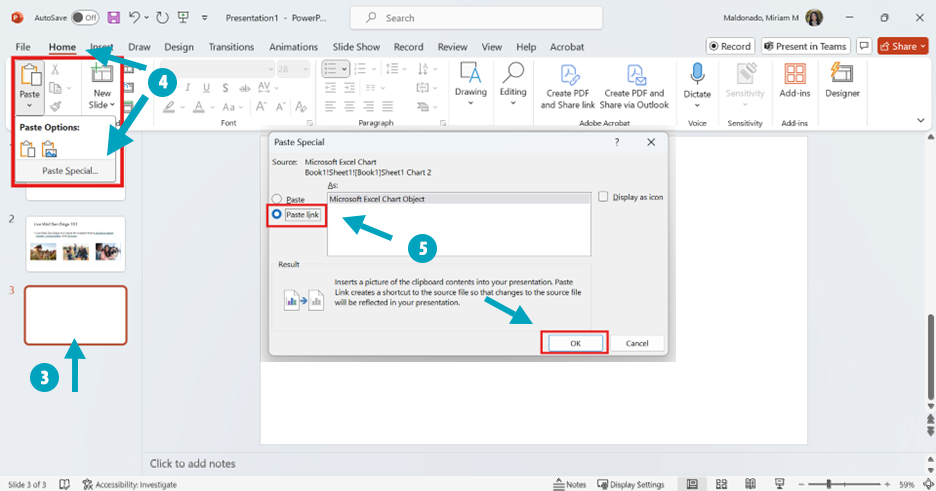Click the Cut scissors icon
This screenshot has height=491, width=936.
pyautogui.click(x=55, y=69)
